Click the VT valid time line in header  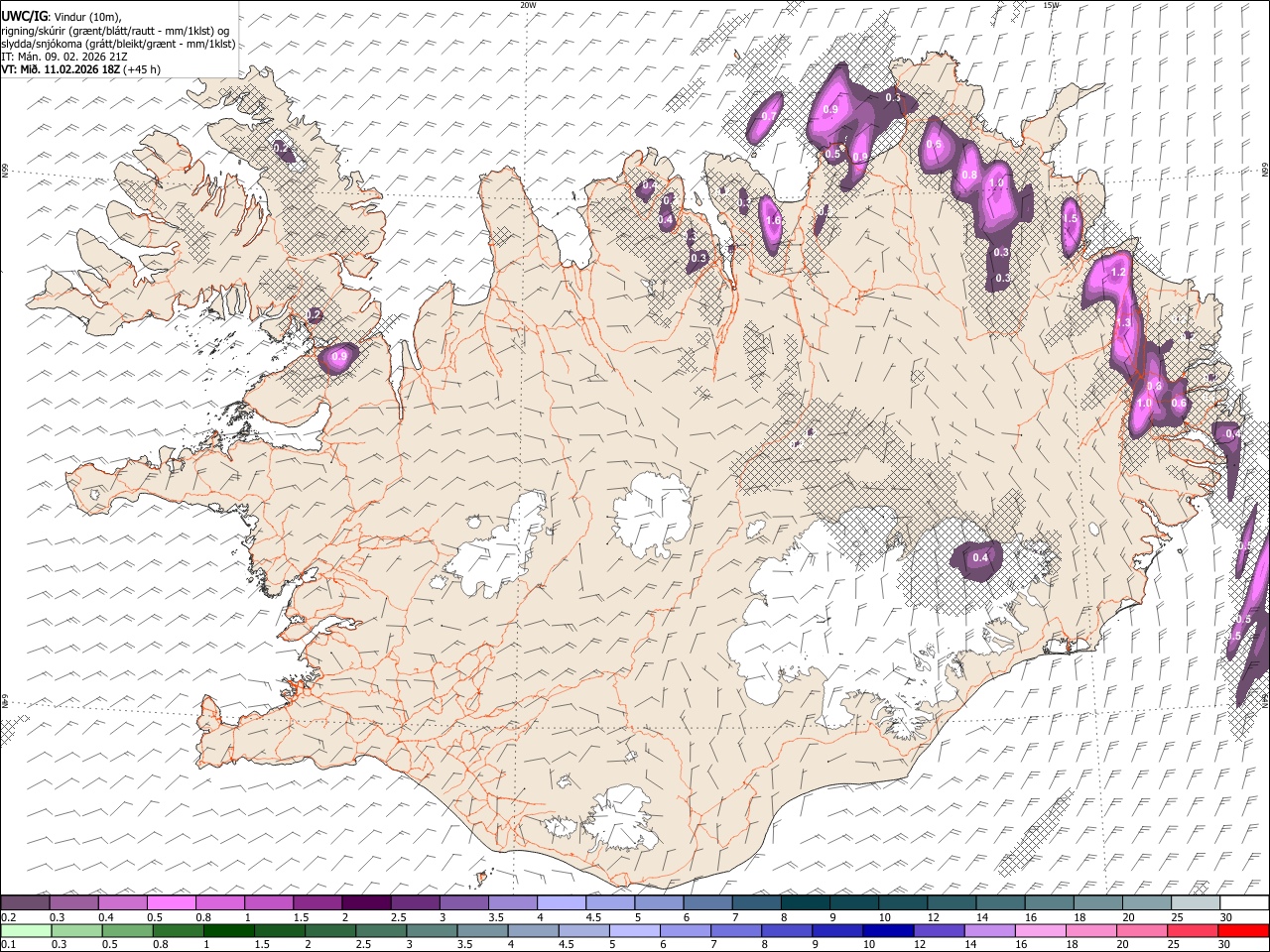[81, 69]
